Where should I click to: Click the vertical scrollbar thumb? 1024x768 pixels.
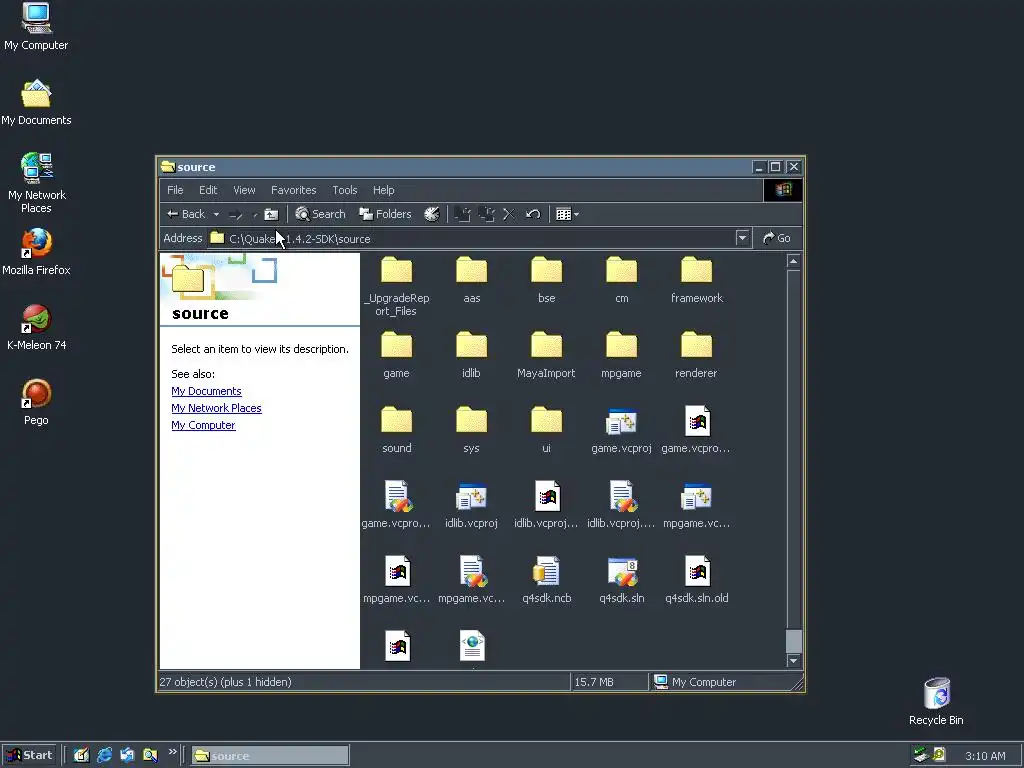coord(793,641)
